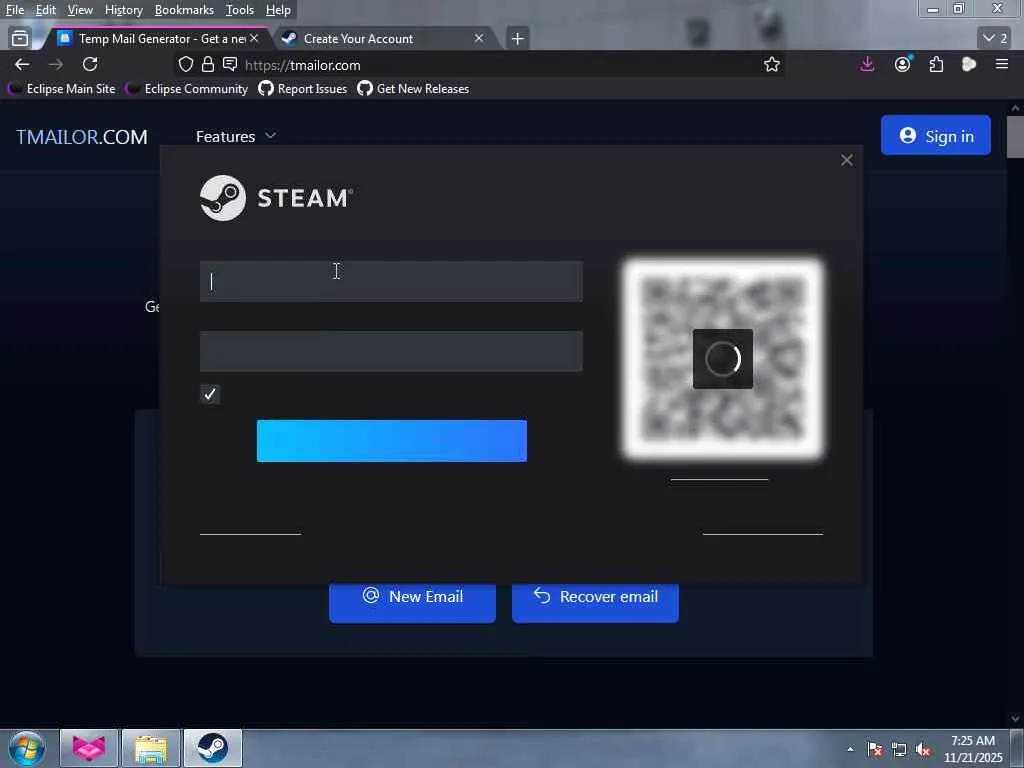Screen dimensions: 1024x768
Task: Open the pink browser icon in taskbar
Action: (x=89, y=748)
